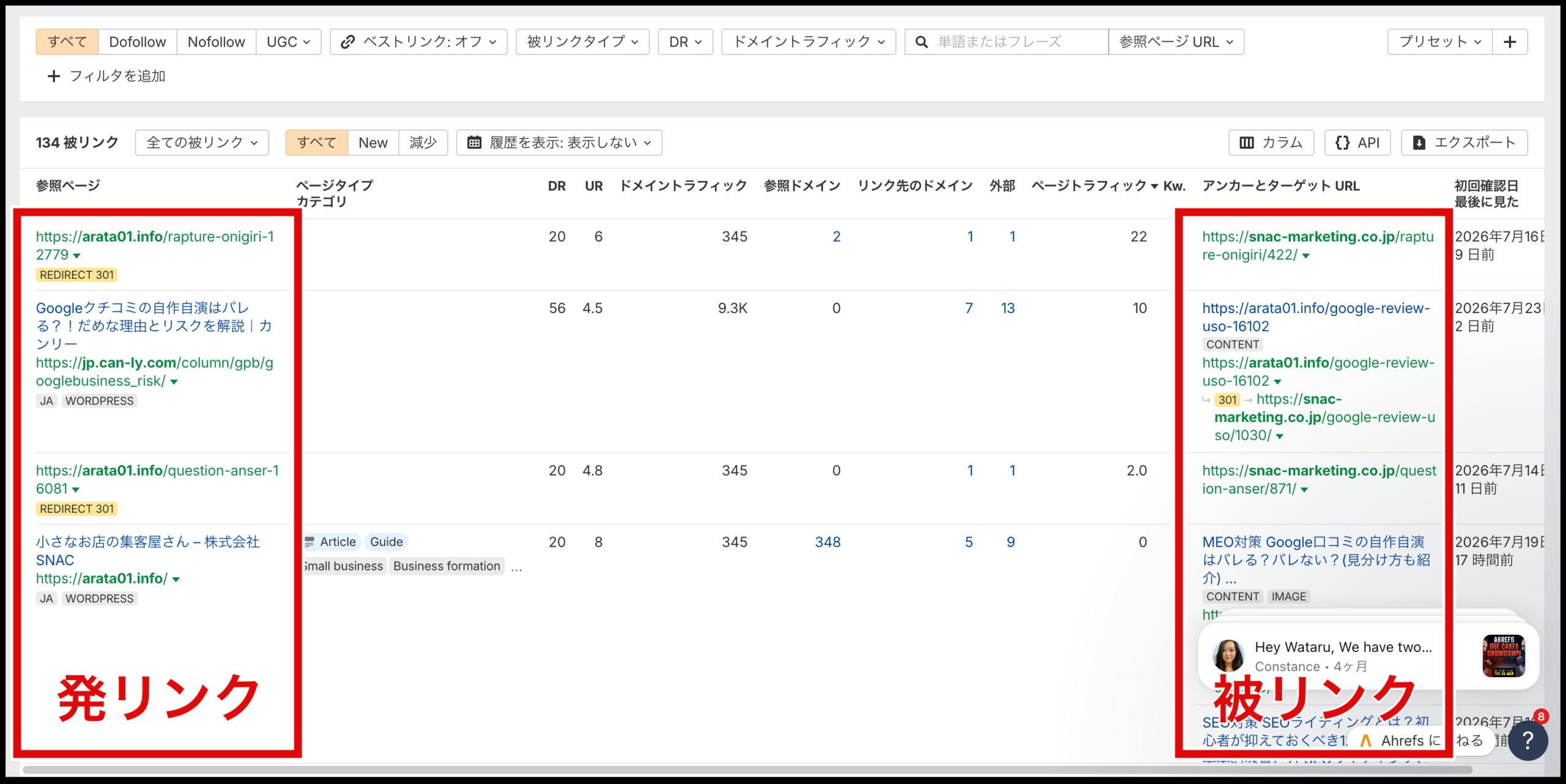This screenshot has width=1566, height=784.
Task: Sort by 外部 column header
Action: coord(1002,186)
